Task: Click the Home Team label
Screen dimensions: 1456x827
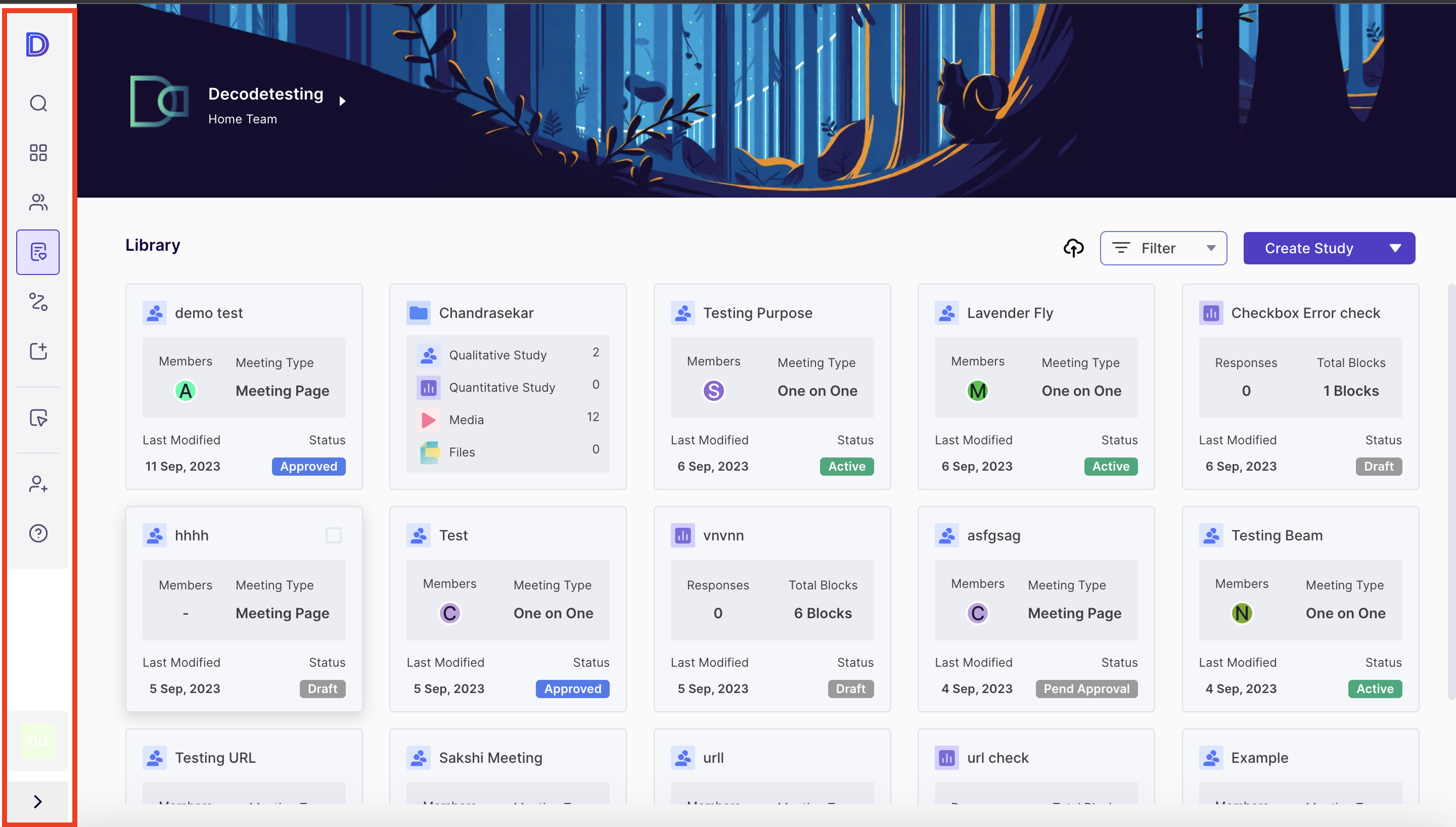Action: (x=243, y=119)
